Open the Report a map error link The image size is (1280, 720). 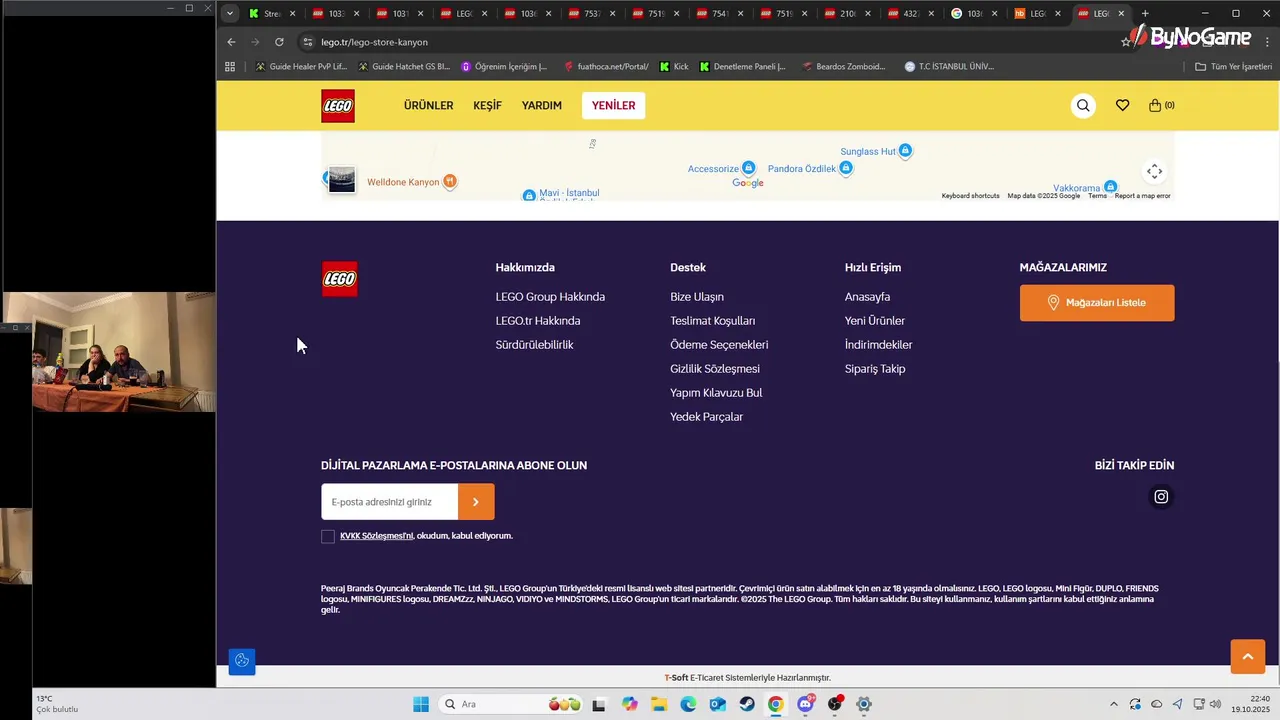(1142, 196)
